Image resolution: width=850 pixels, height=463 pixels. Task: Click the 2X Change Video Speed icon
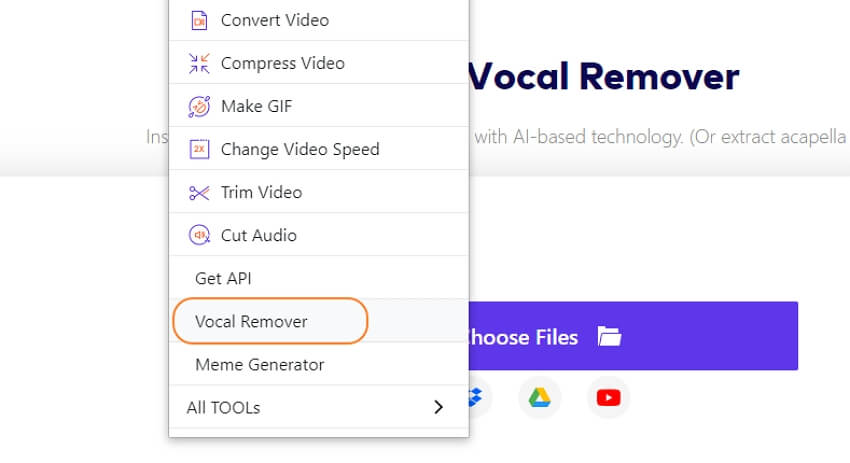(x=199, y=149)
